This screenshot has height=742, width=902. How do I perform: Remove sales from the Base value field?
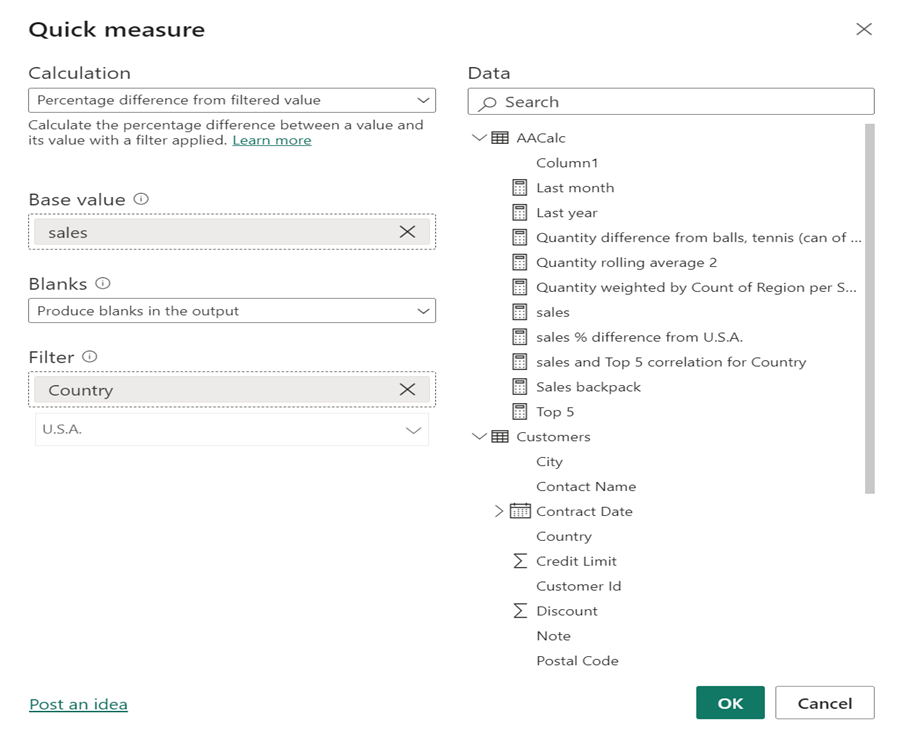(407, 232)
